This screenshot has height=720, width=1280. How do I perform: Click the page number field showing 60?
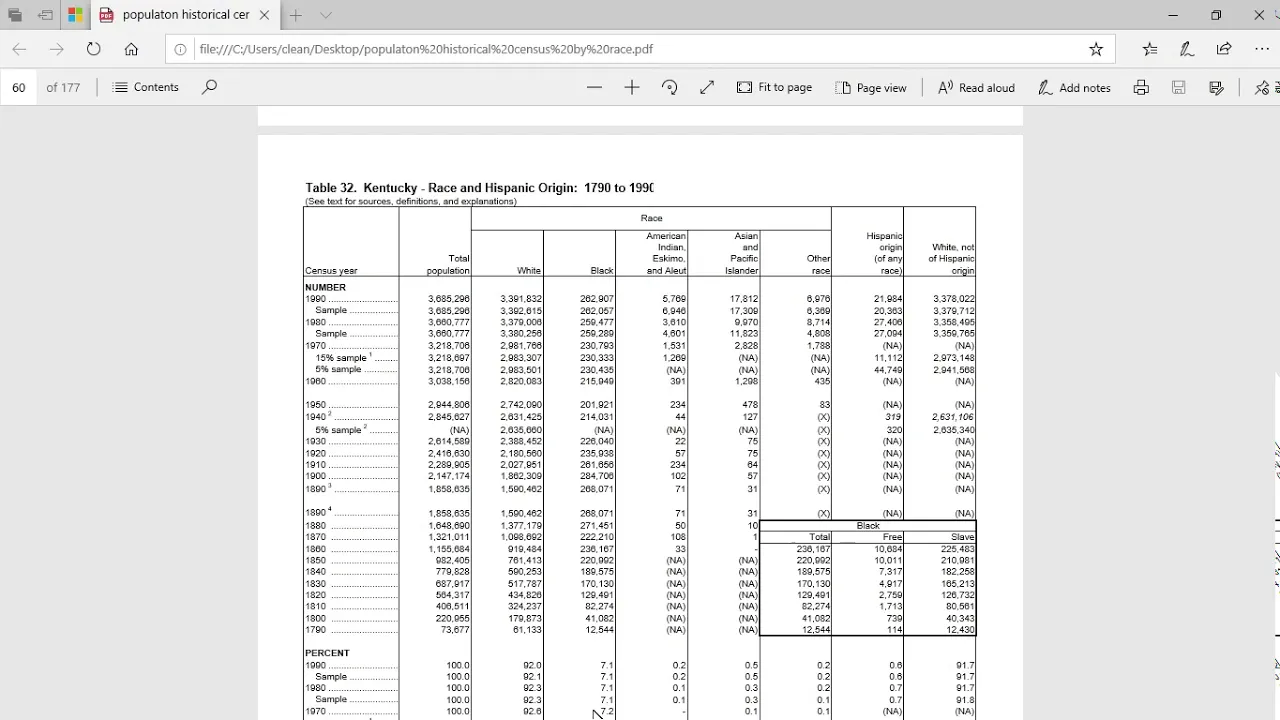pyautogui.click(x=19, y=87)
